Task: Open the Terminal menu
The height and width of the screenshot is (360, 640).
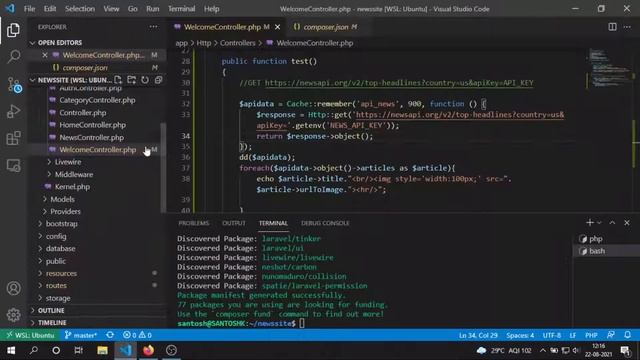Action: (x=182, y=9)
